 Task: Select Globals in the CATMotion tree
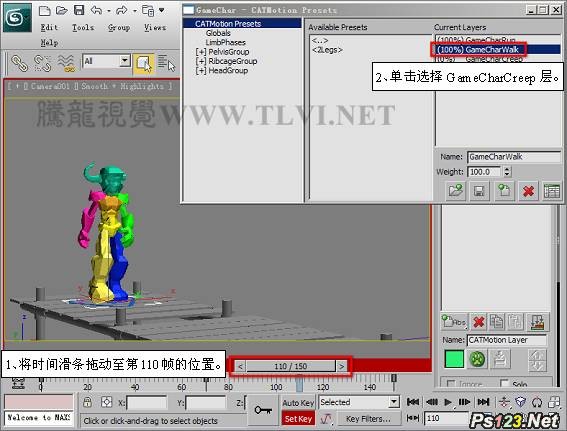click(218, 33)
